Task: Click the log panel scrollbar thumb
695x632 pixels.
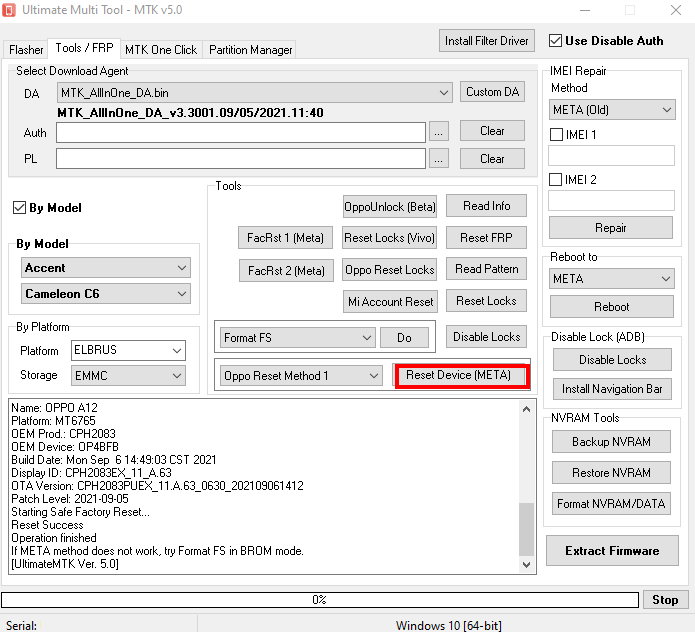Action: (x=526, y=529)
